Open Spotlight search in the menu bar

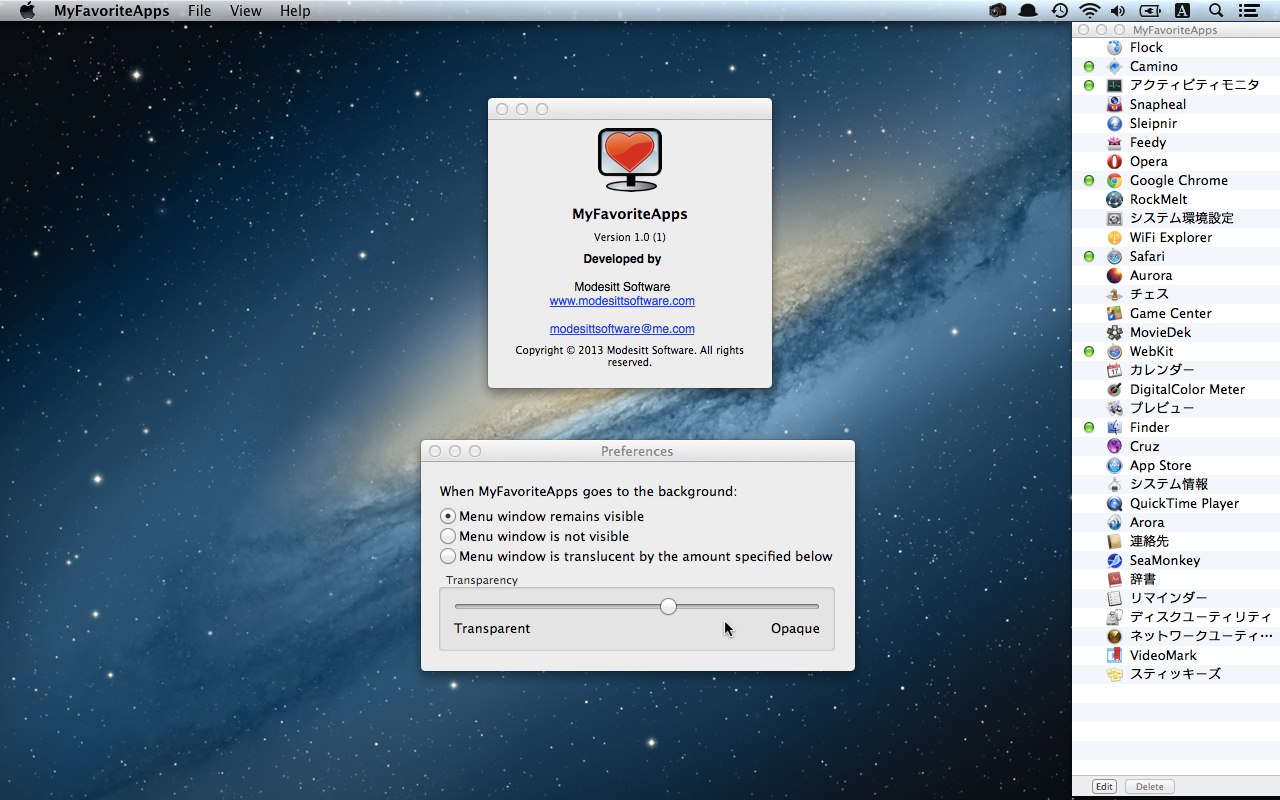point(1216,11)
